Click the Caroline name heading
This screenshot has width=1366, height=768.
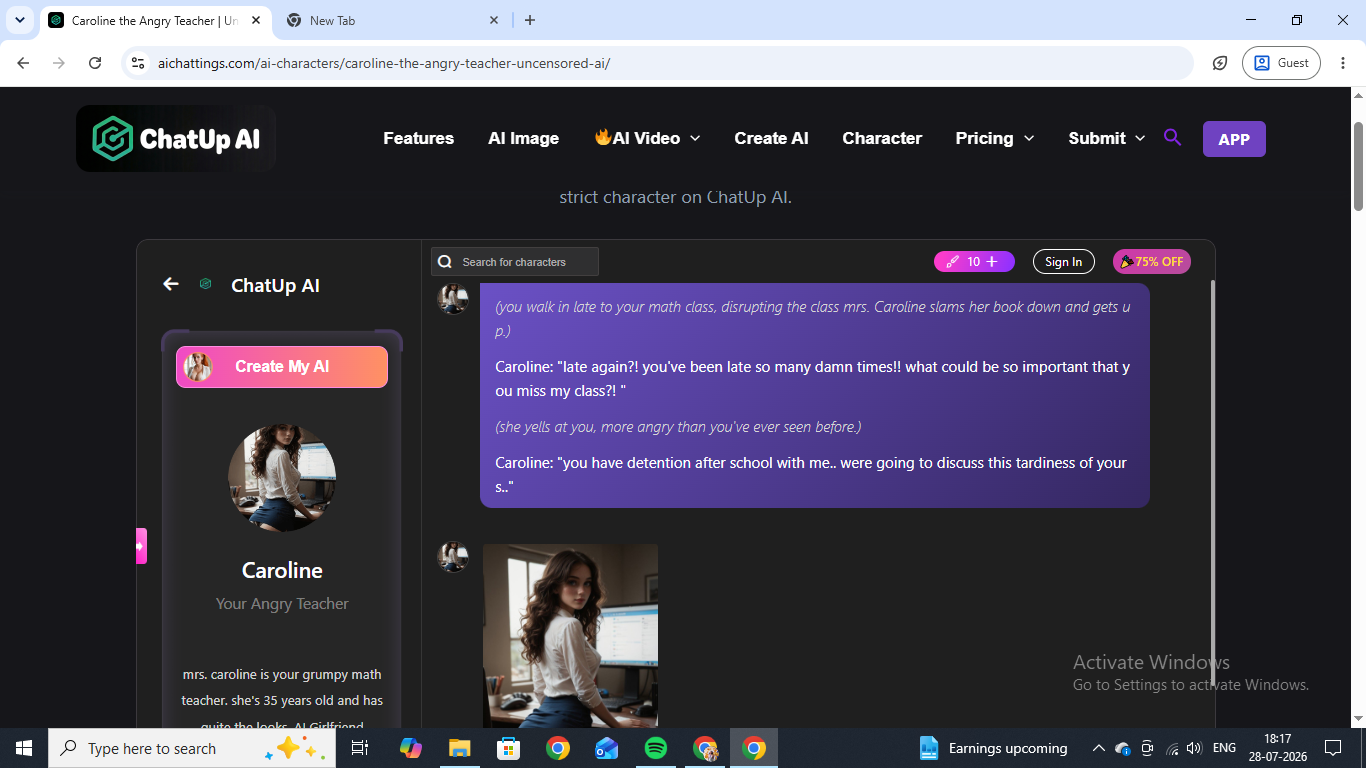click(282, 570)
